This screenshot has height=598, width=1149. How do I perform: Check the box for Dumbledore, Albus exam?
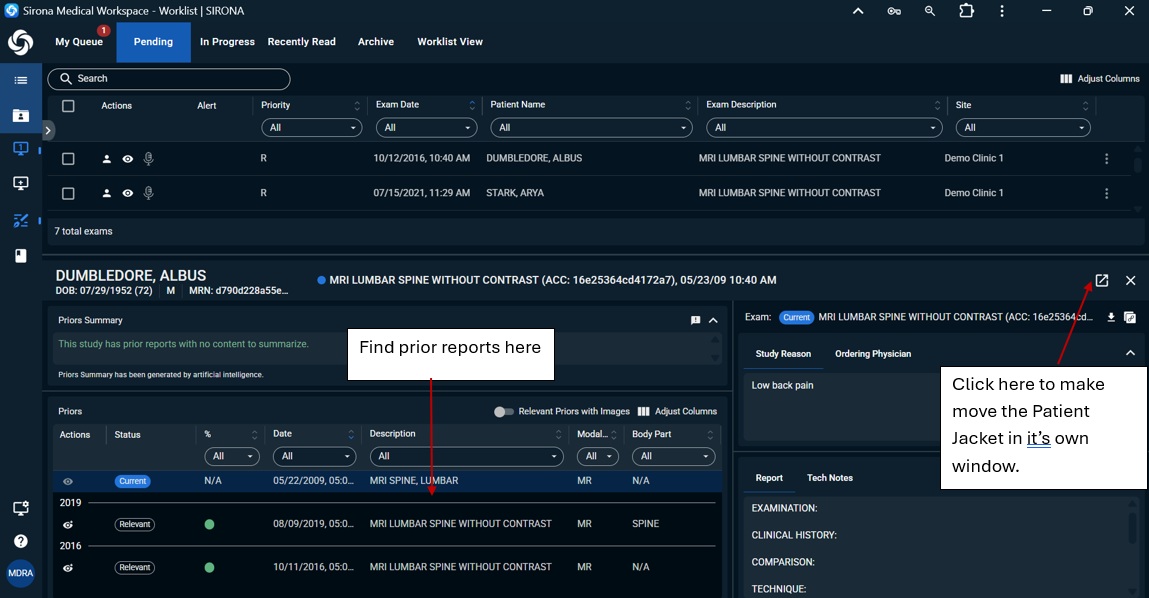[68, 159]
